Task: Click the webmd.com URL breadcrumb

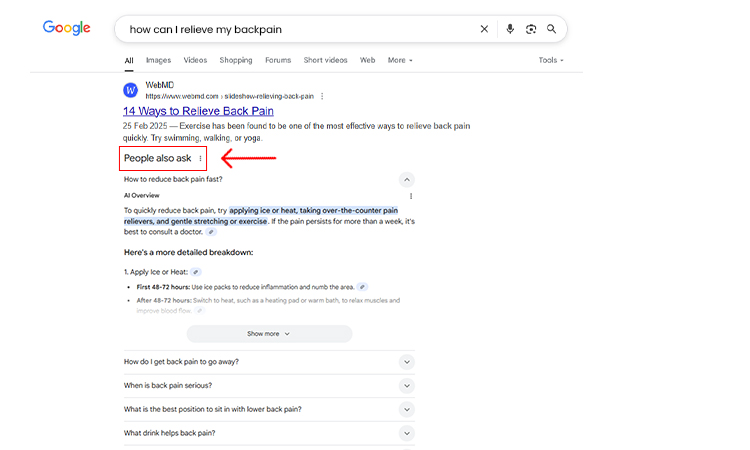Action: click(230, 96)
